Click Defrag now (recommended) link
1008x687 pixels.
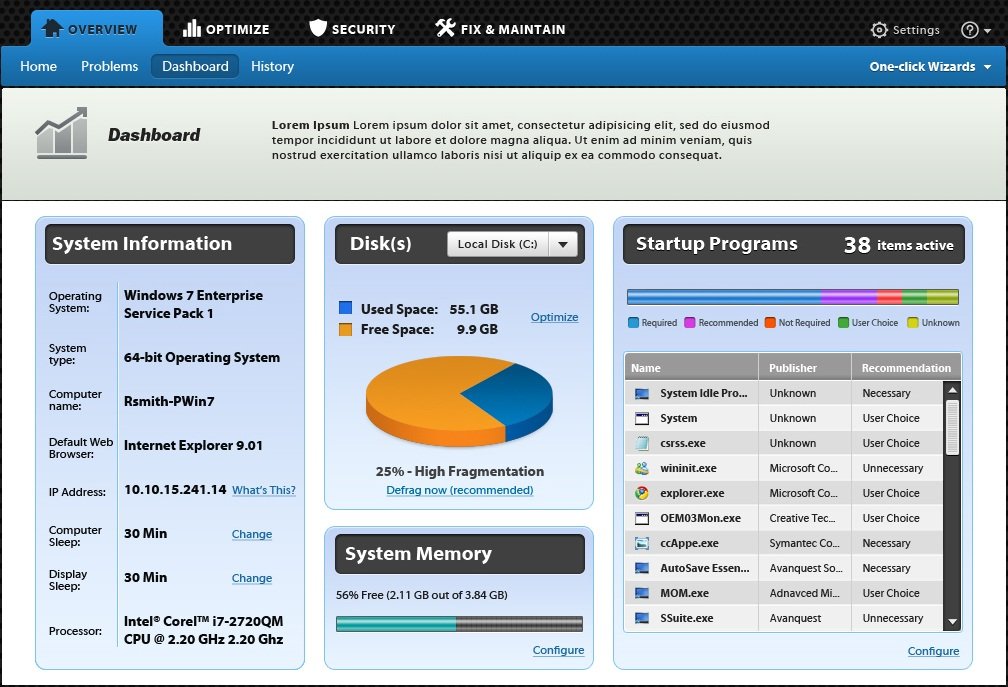pyautogui.click(x=460, y=490)
